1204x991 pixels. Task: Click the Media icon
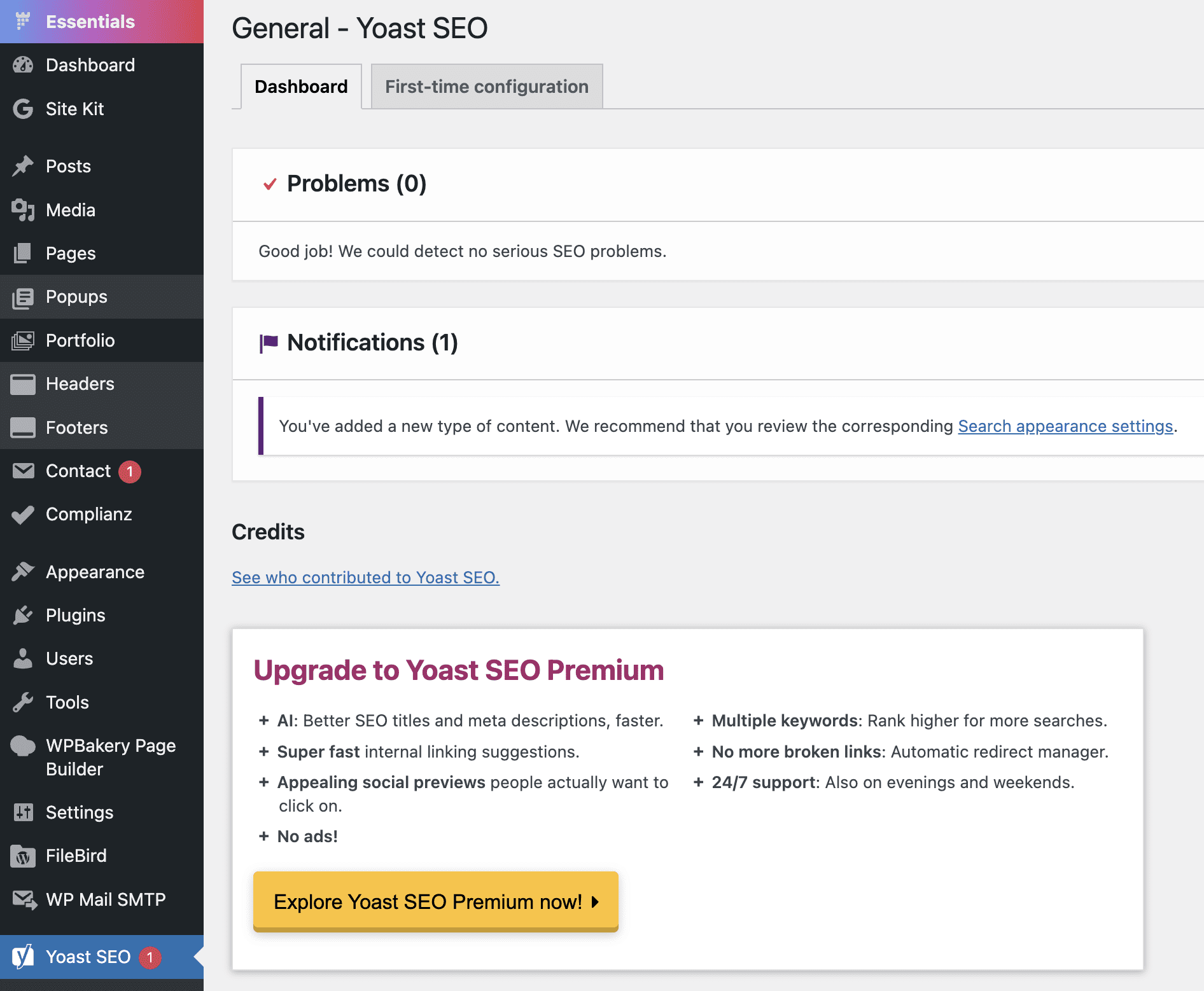pos(23,210)
